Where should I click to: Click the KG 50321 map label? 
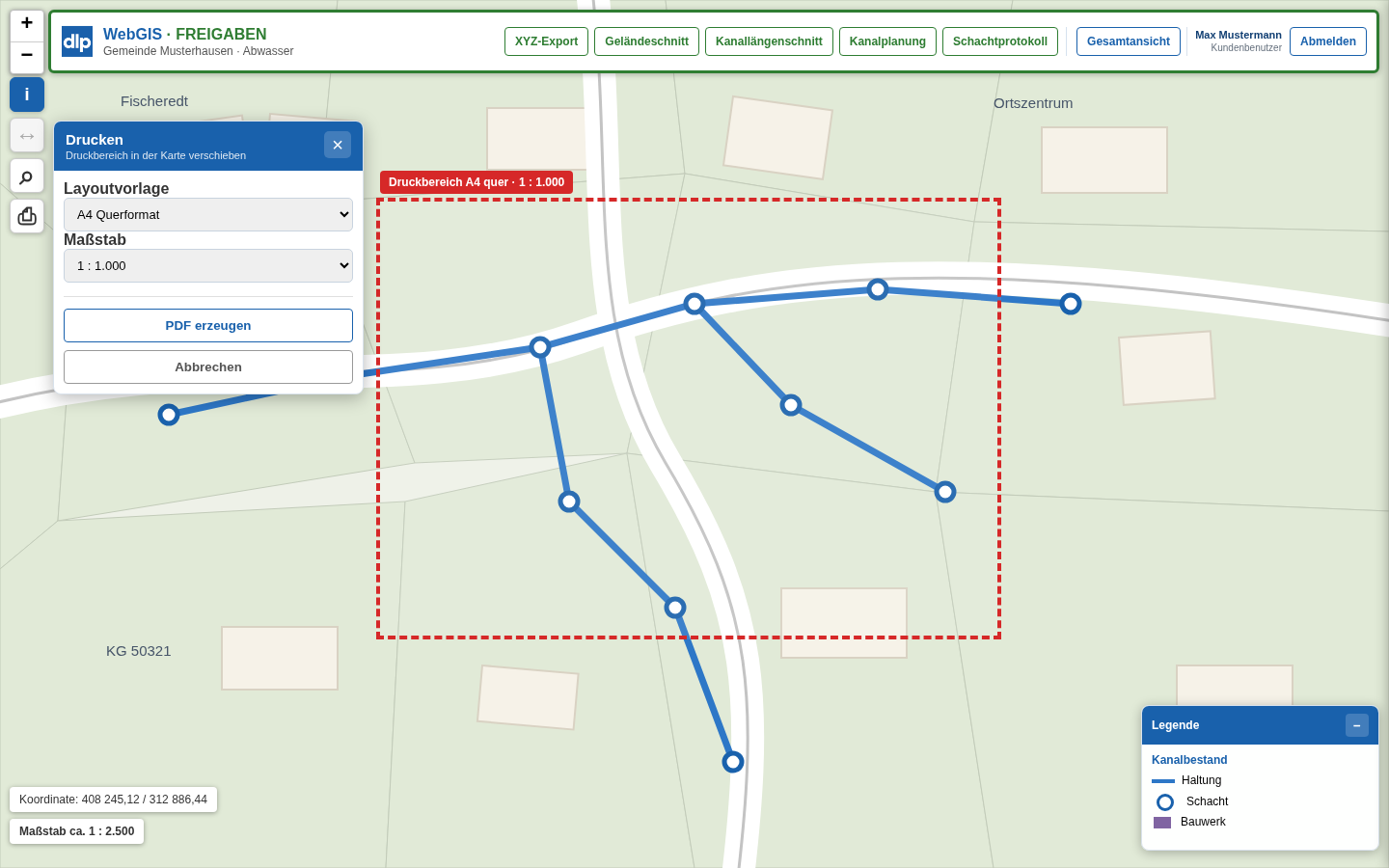[x=139, y=651]
